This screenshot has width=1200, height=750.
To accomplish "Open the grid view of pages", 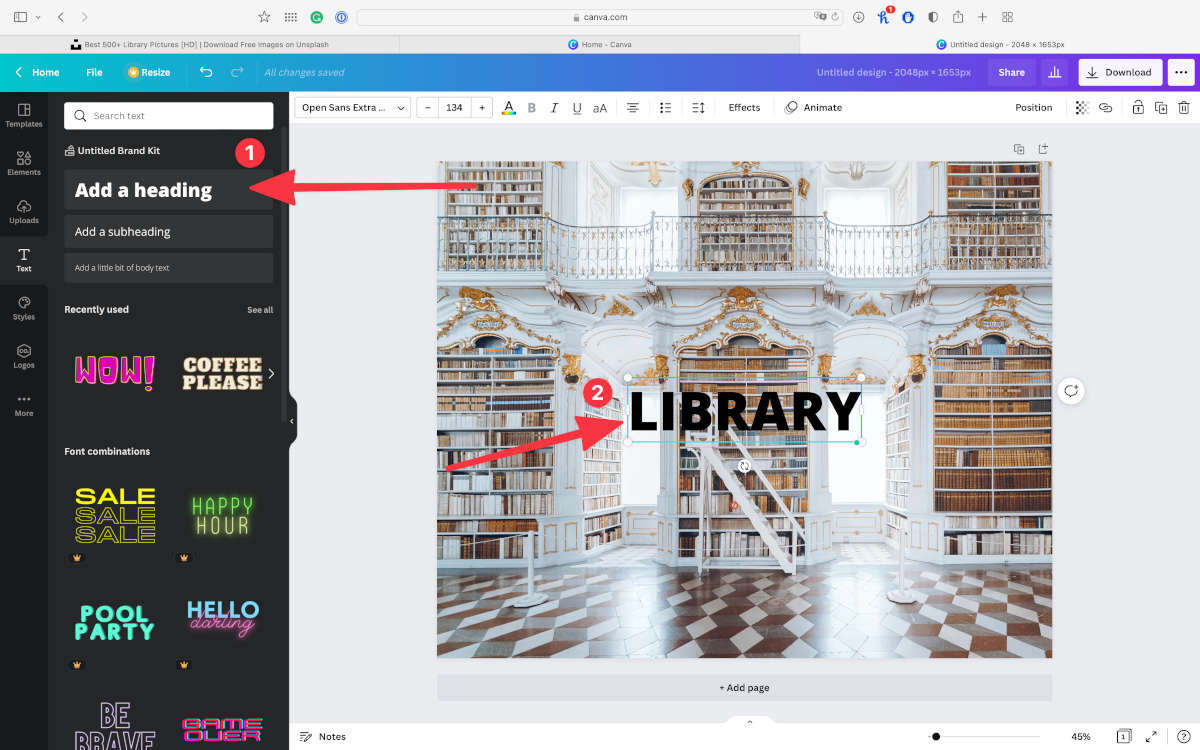I will (1124, 737).
